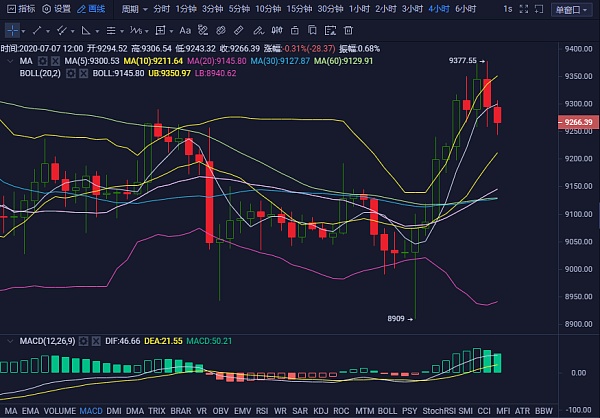This screenshot has height=418, width=600.
Task: Remove the BOLL indicator with X
Action: click(x=83, y=73)
